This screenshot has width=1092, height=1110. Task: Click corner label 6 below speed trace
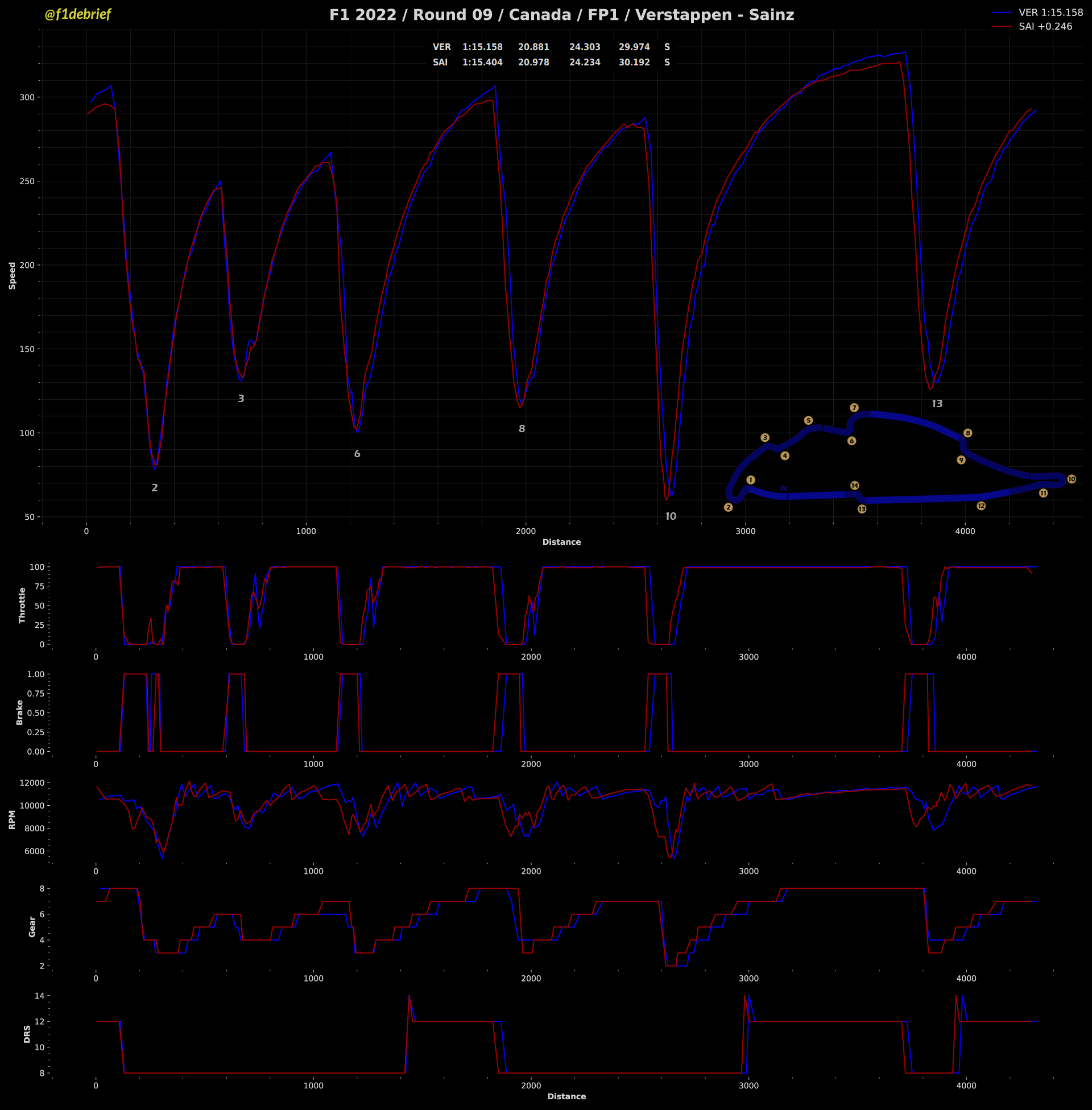pos(357,454)
